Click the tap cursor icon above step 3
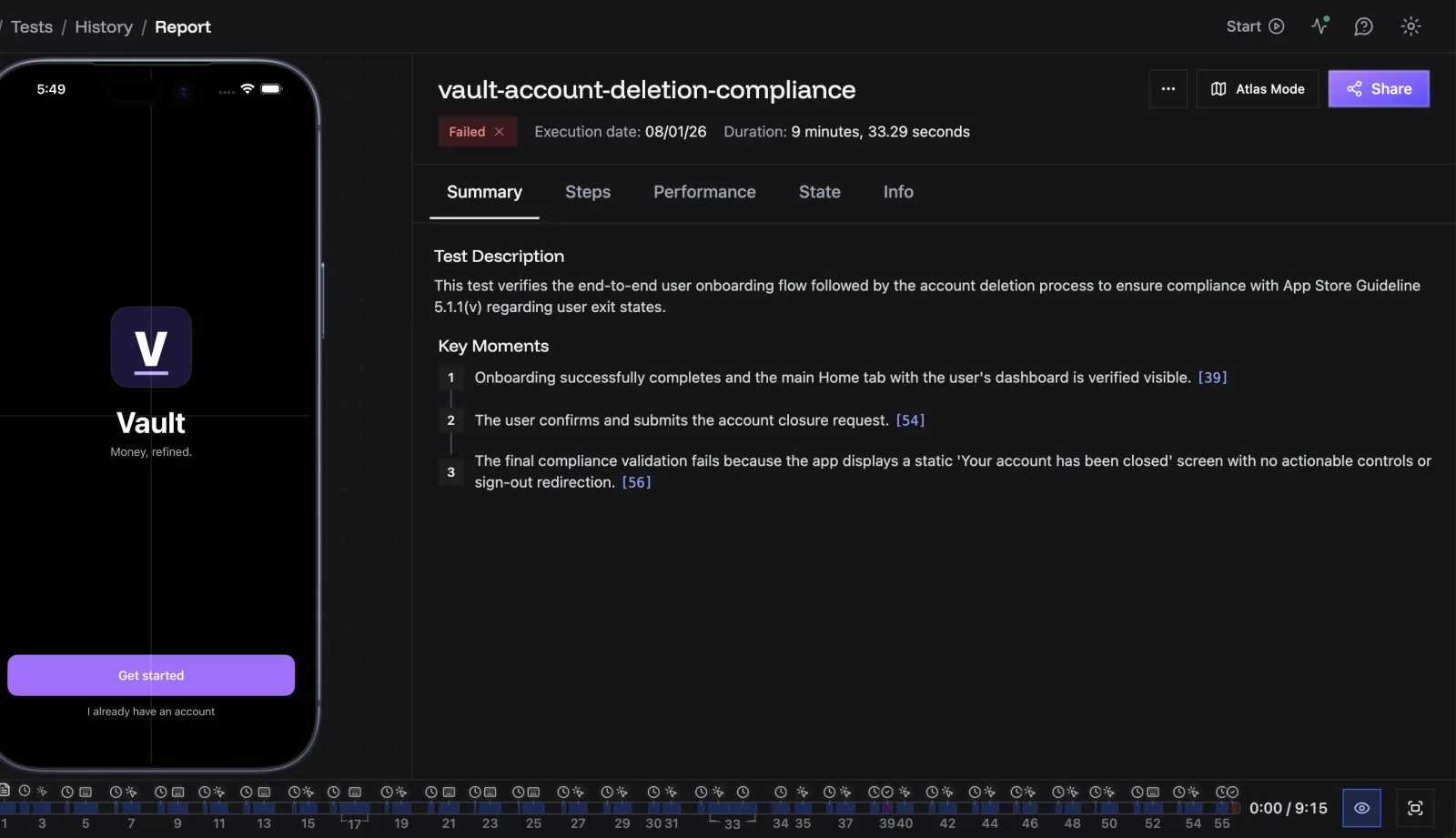 [42, 792]
